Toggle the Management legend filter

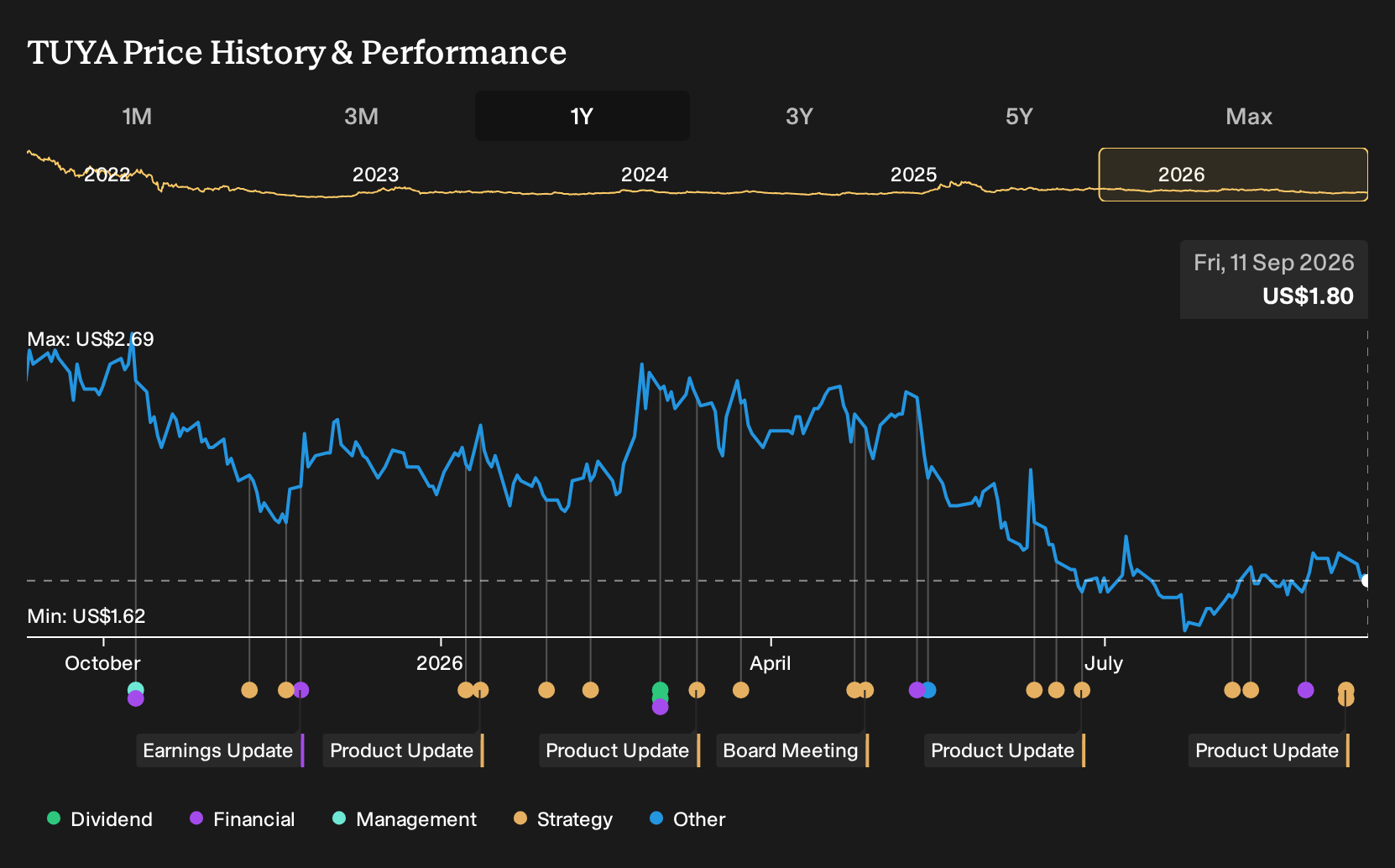[x=405, y=819]
